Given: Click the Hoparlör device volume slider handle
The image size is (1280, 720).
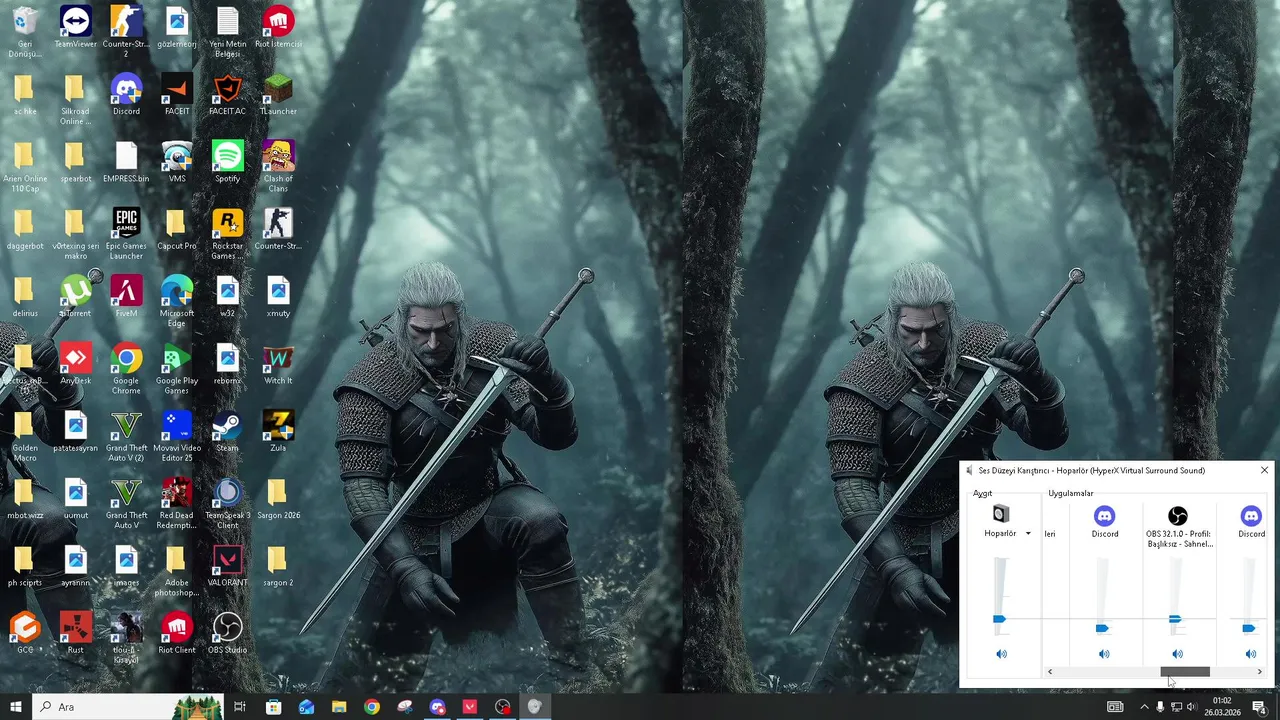Looking at the screenshot, I should pyautogui.click(x=999, y=620).
